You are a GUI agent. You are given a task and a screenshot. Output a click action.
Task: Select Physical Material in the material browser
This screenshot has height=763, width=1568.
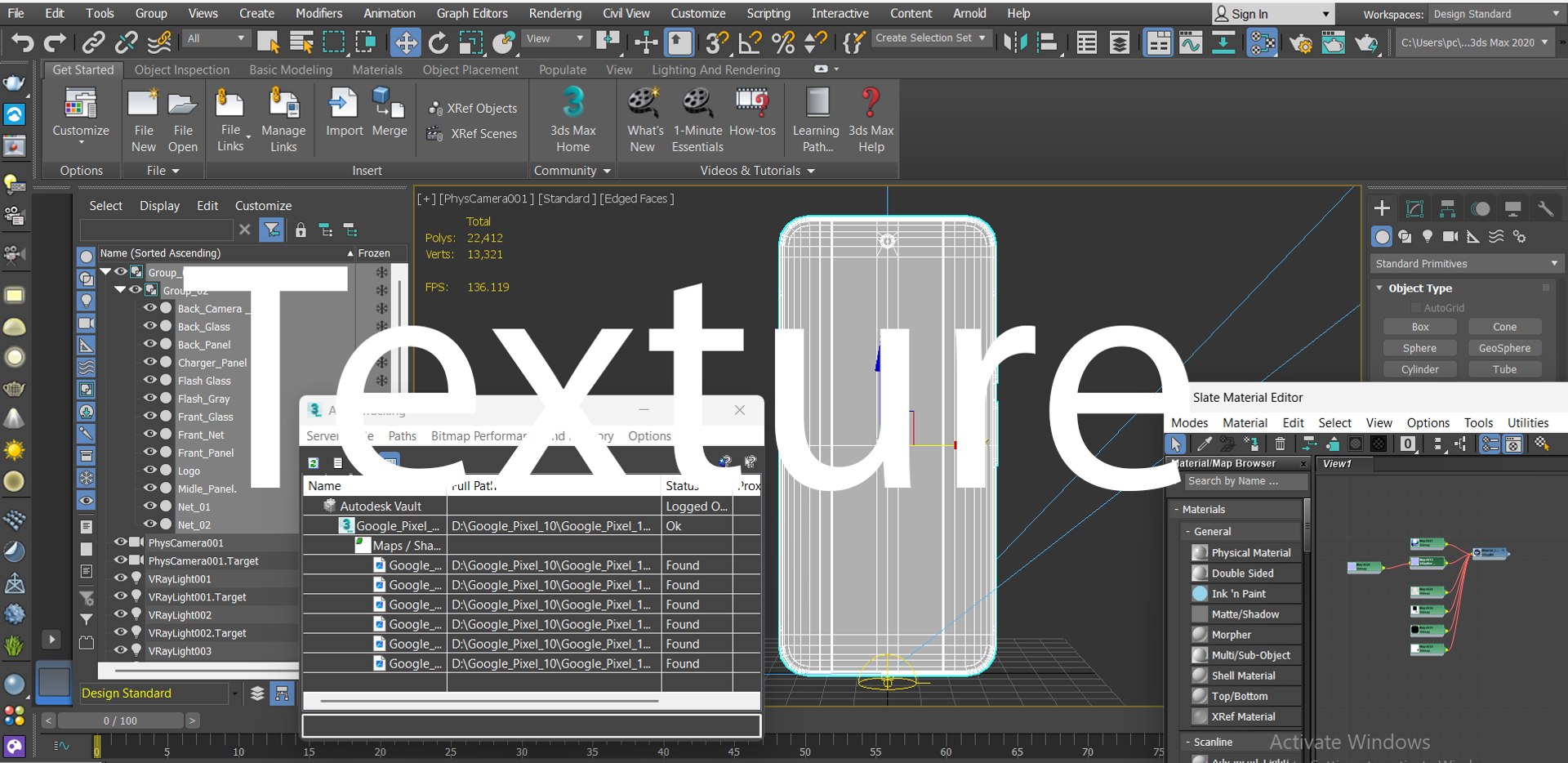(x=1245, y=552)
